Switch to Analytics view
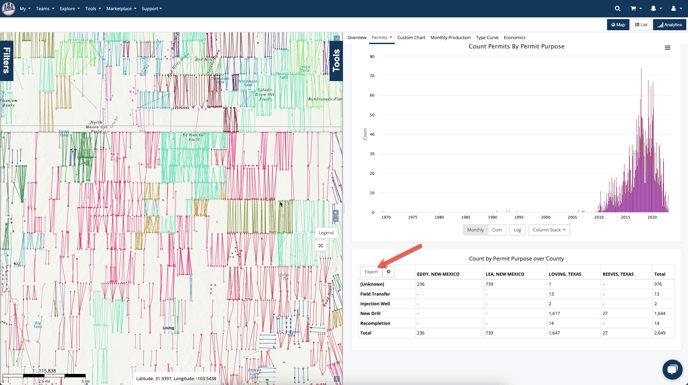Screen dimensions: 688x385 pos(670,25)
